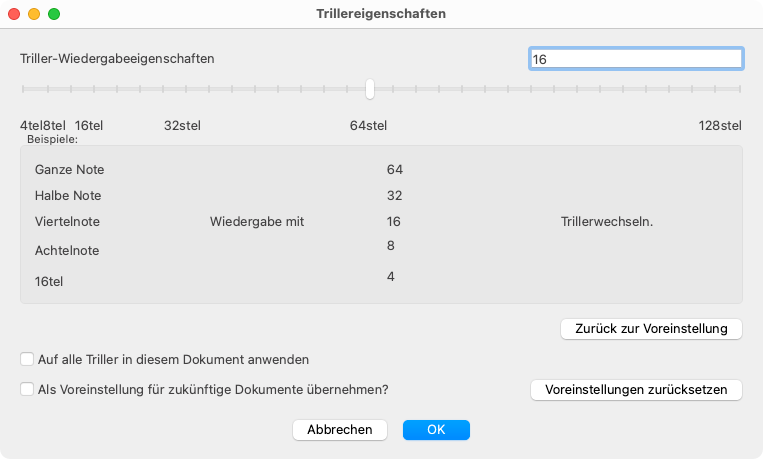Click the 'Viertelnote' example label

pos(67,221)
